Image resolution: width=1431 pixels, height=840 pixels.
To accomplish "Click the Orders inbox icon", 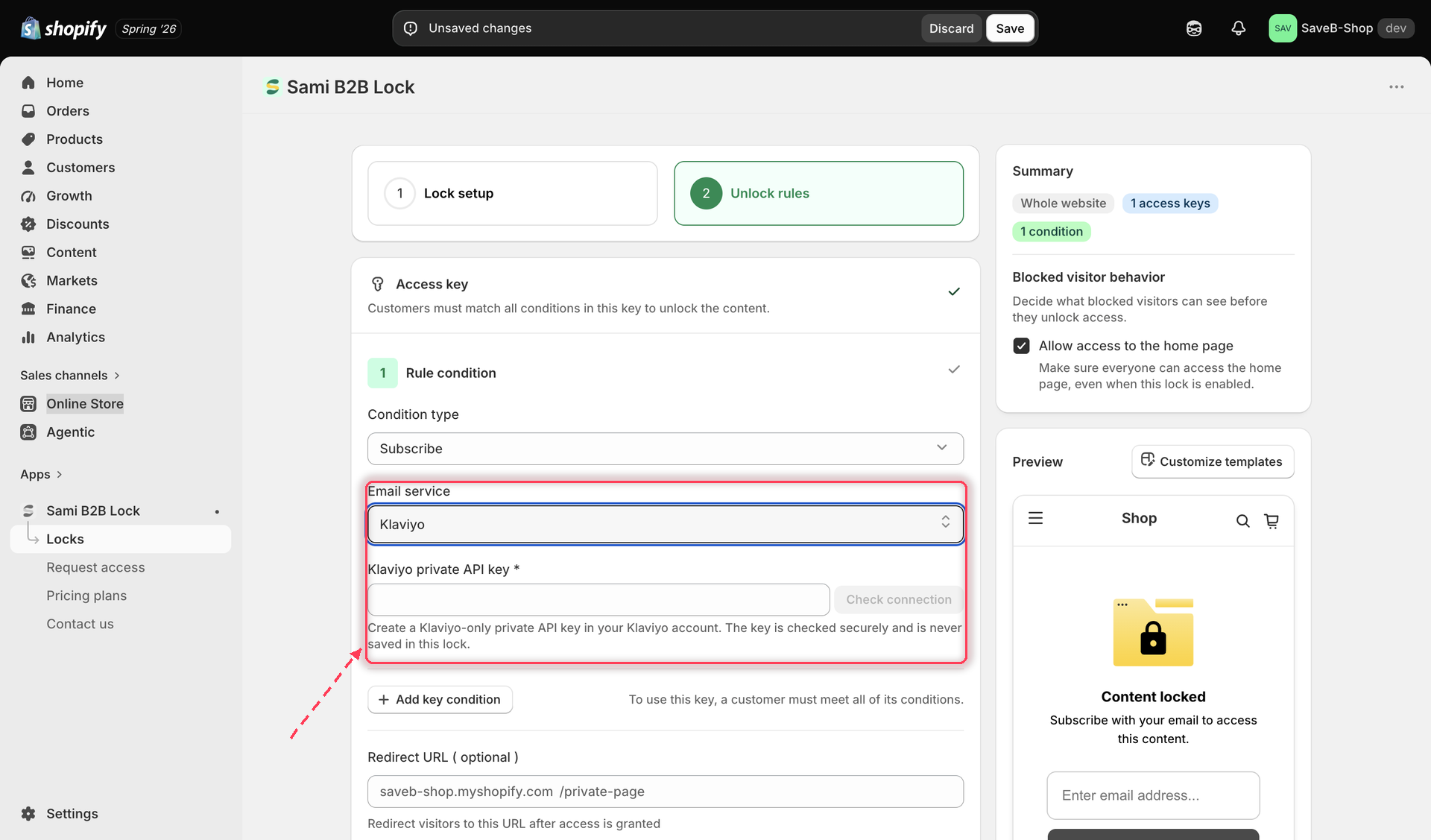I will [28, 111].
